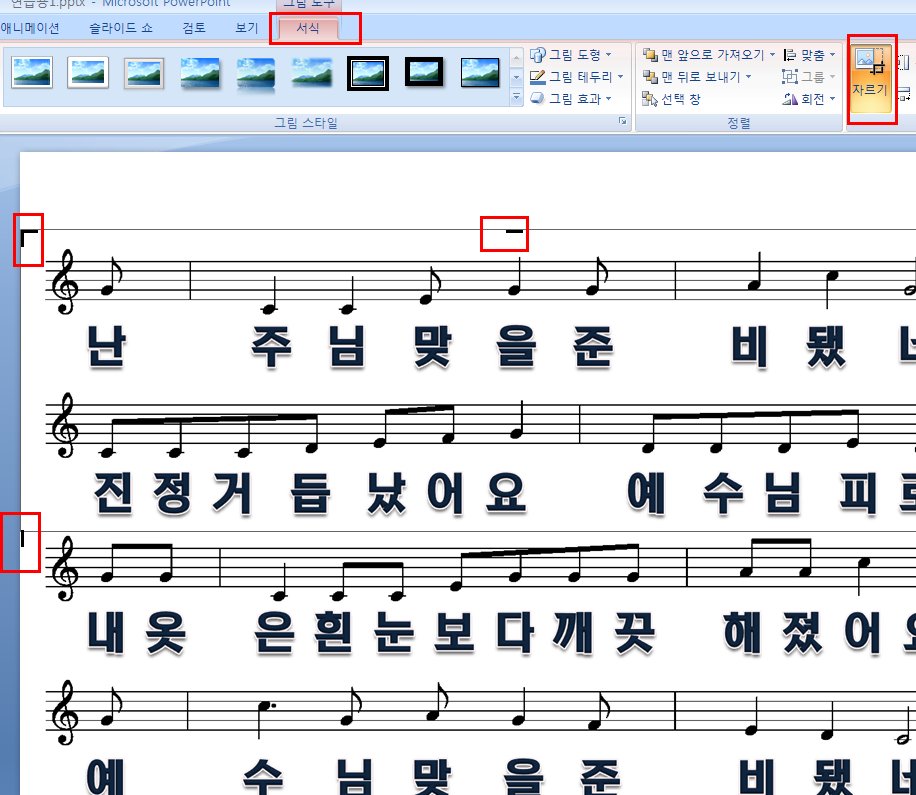This screenshot has height=795, width=916.
Task: Click the 그림 테두리 pencil icon
Action: point(537,77)
